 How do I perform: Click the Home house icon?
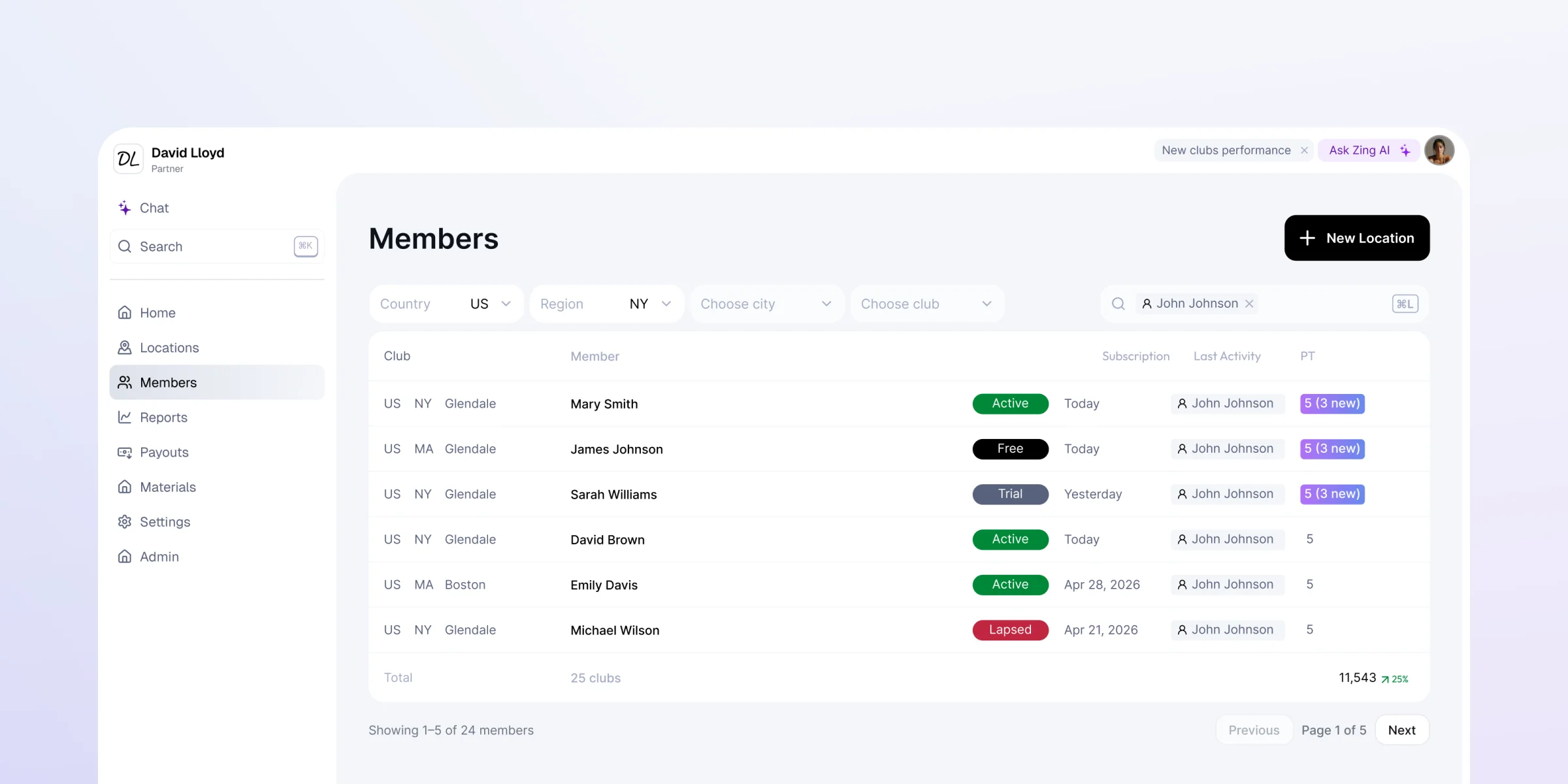coord(124,312)
